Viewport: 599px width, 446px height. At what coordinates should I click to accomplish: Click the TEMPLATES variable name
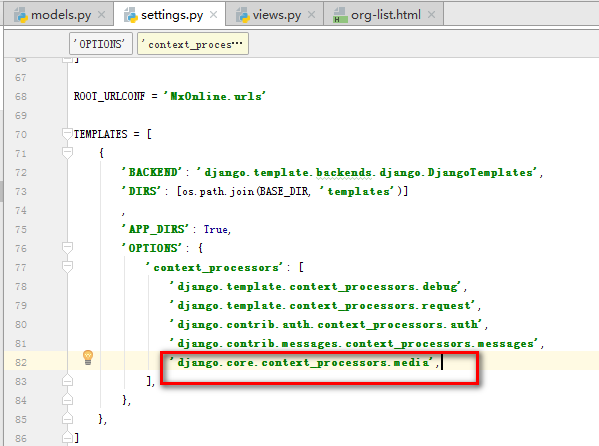tap(100, 134)
